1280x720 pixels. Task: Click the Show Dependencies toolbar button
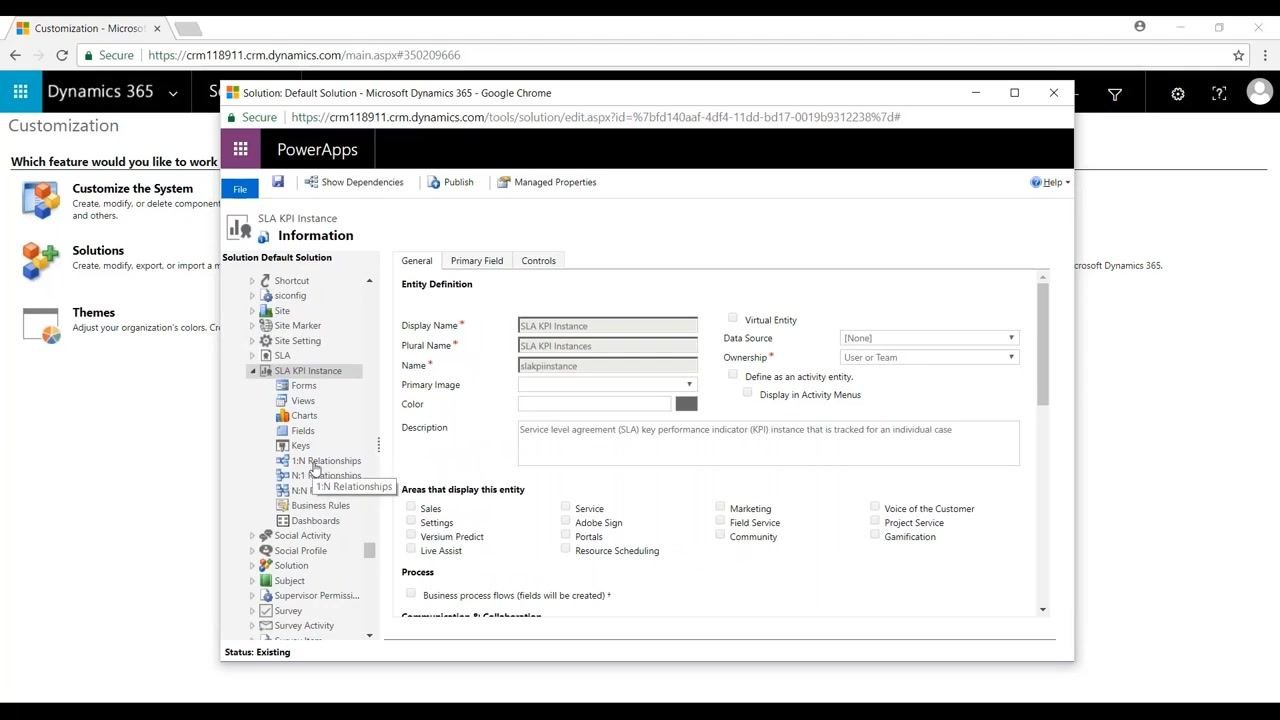click(x=354, y=182)
